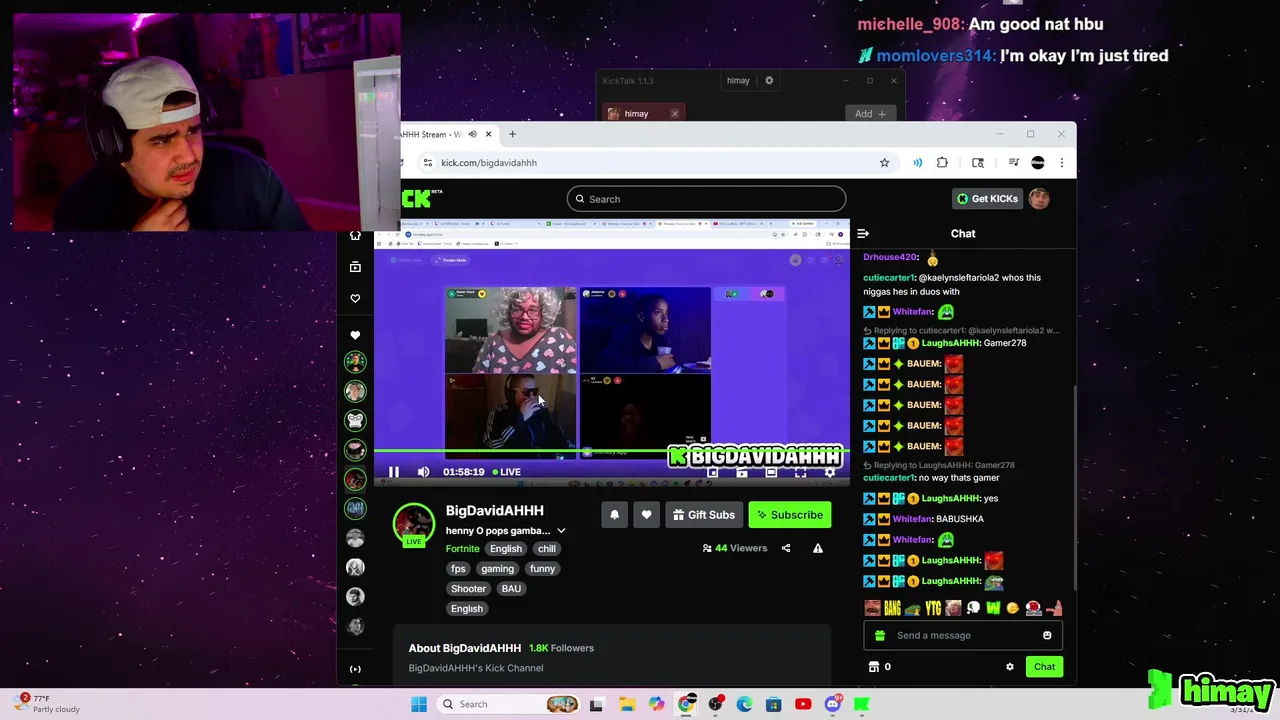Image resolution: width=1280 pixels, height=720 pixels.
Task: Select the funny tag
Action: tap(542, 569)
